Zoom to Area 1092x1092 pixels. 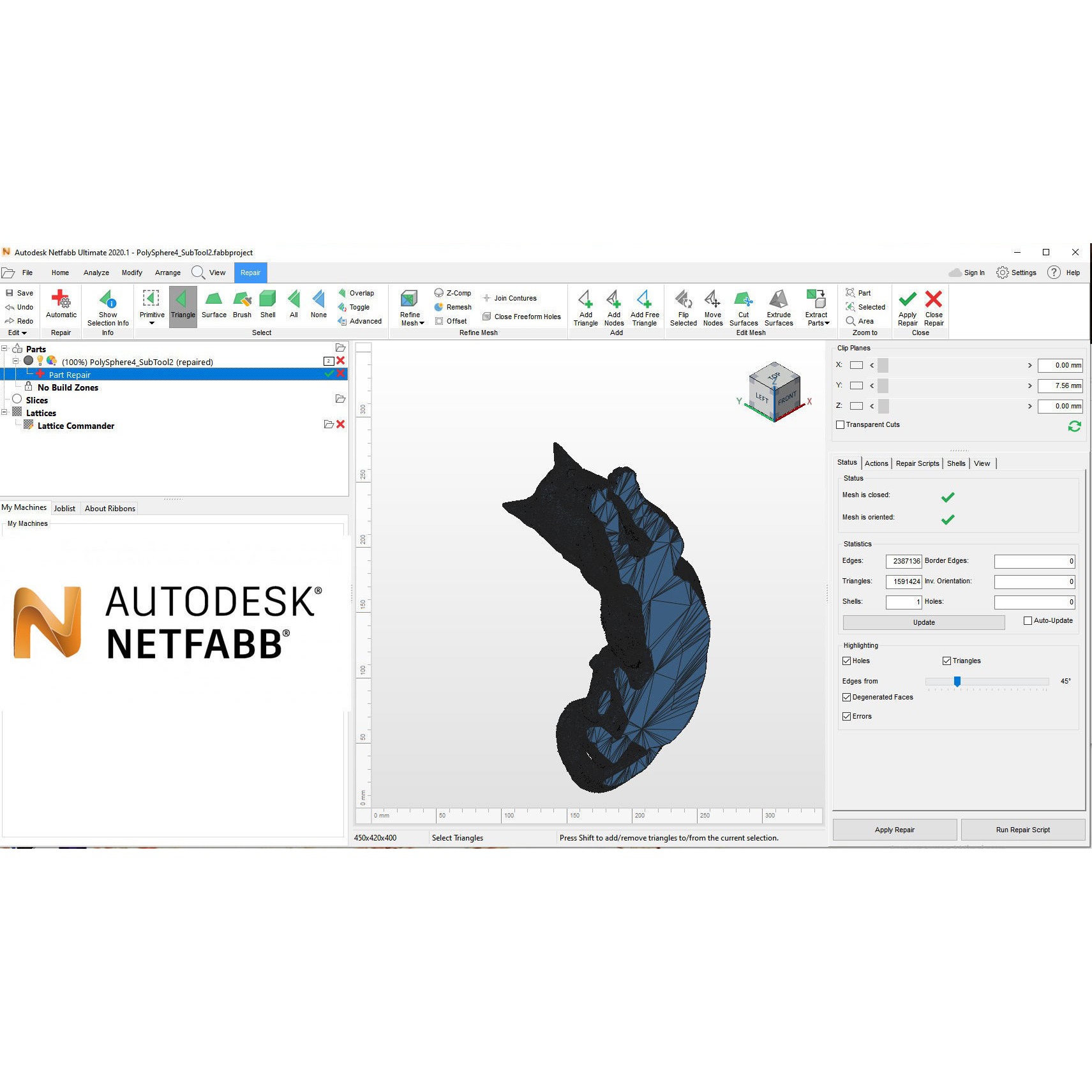[860, 321]
